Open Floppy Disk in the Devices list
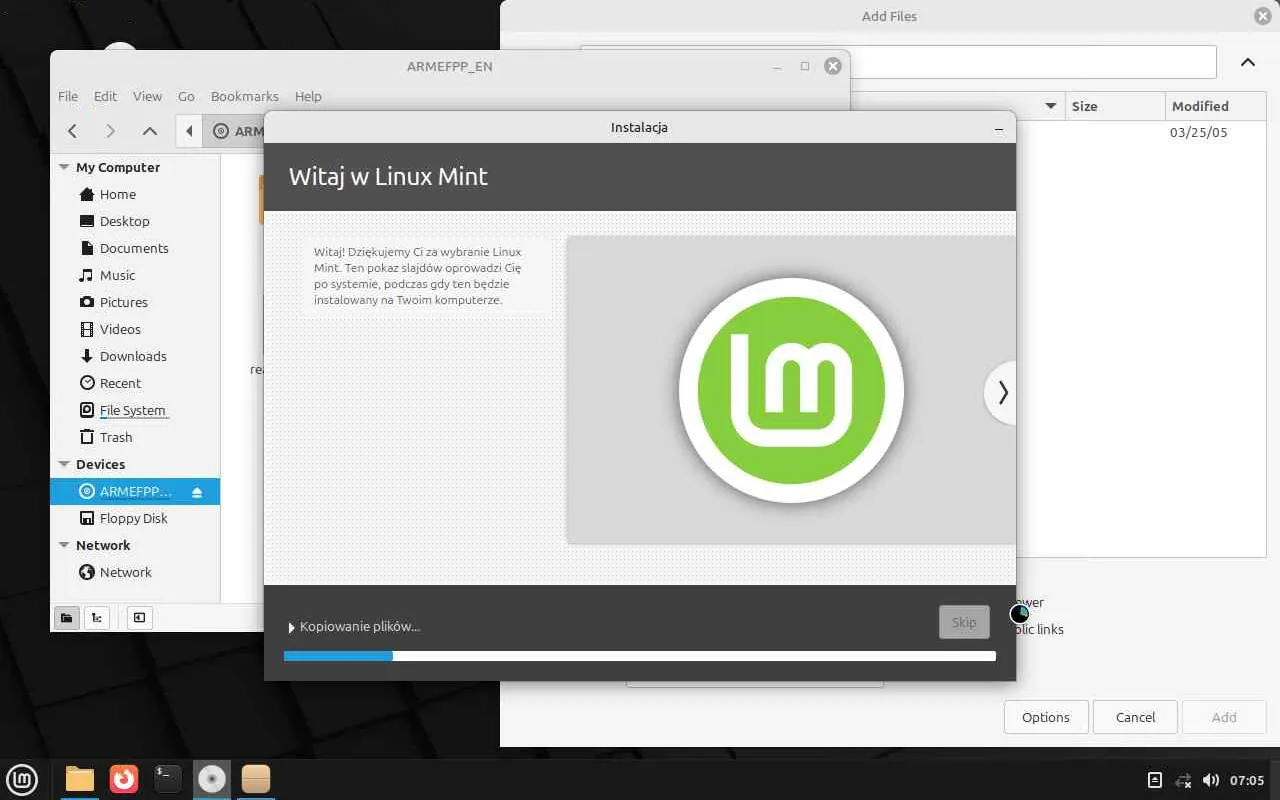 pyautogui.click(x=134, y=518)
